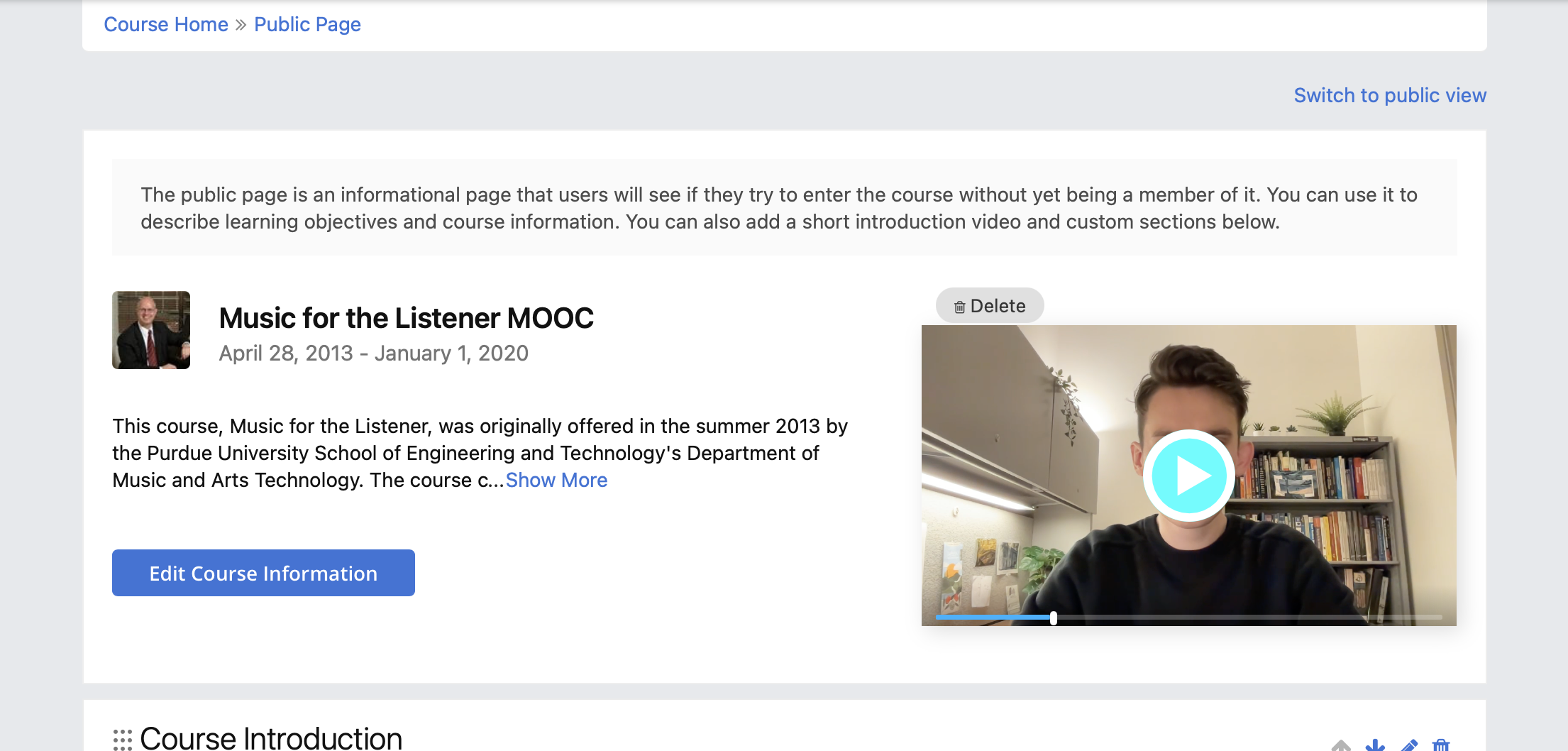Edit the Course Introduction section pencil icon
Image resolution: width=1568 pixels, height=751 pixels.
1409,745
